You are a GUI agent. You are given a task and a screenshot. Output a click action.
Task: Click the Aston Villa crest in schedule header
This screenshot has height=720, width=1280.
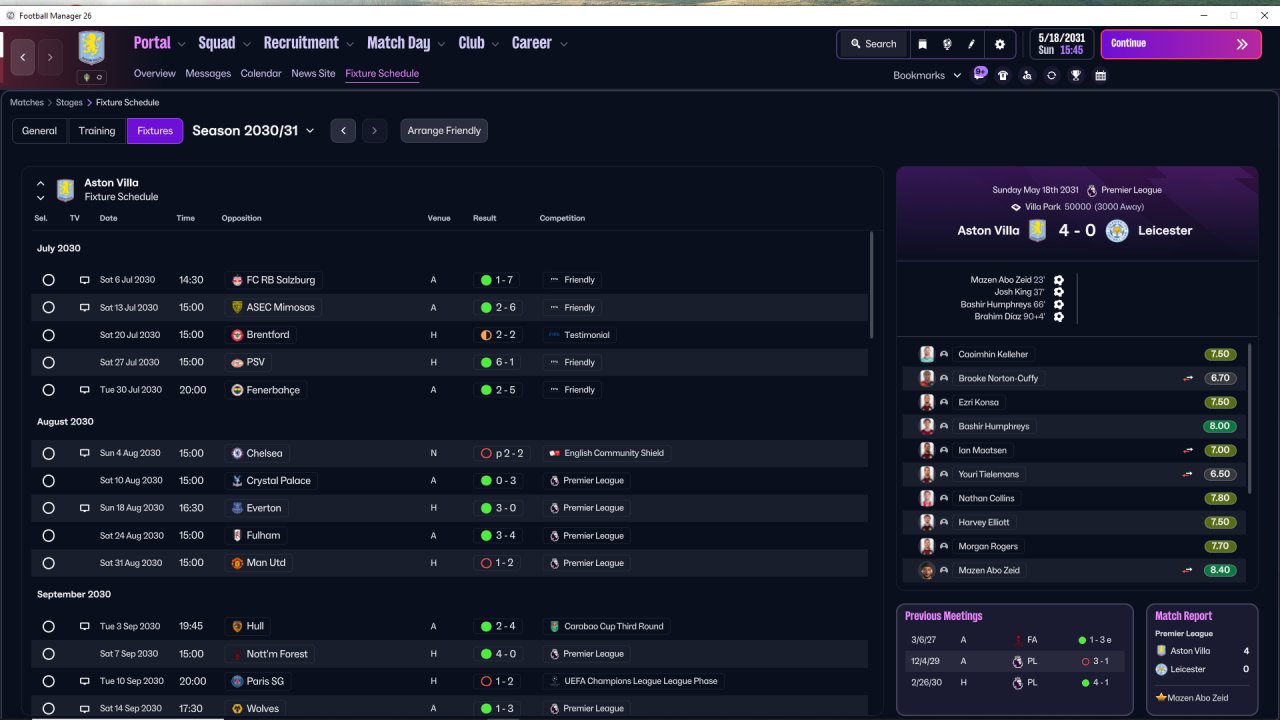pyautogui.click(x=65, y=190)
